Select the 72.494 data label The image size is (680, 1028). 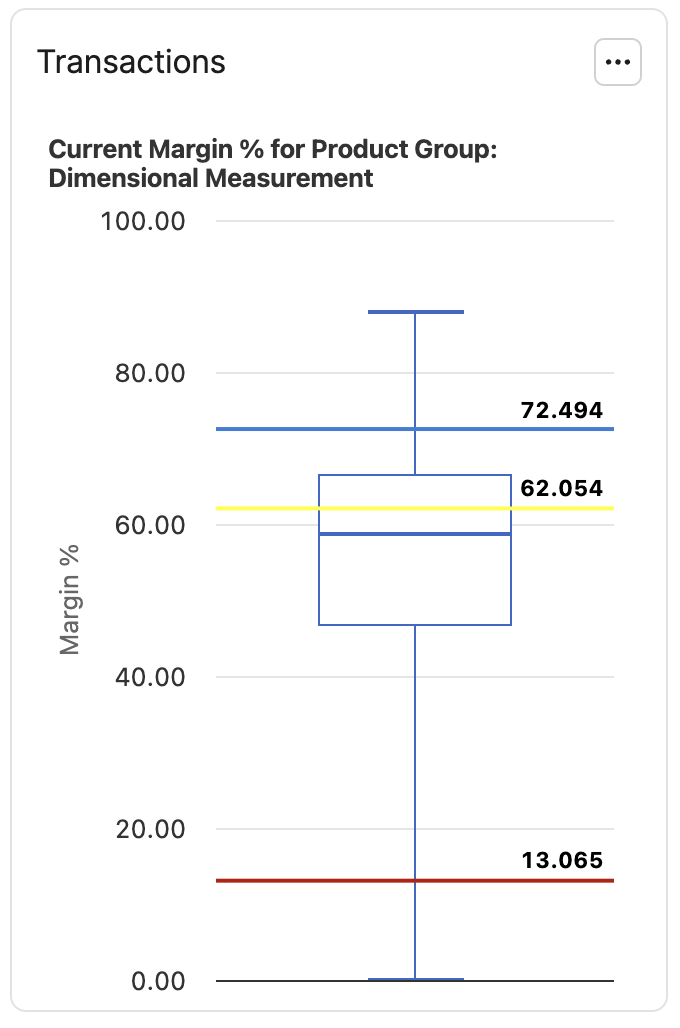click(x=562, y=410)
